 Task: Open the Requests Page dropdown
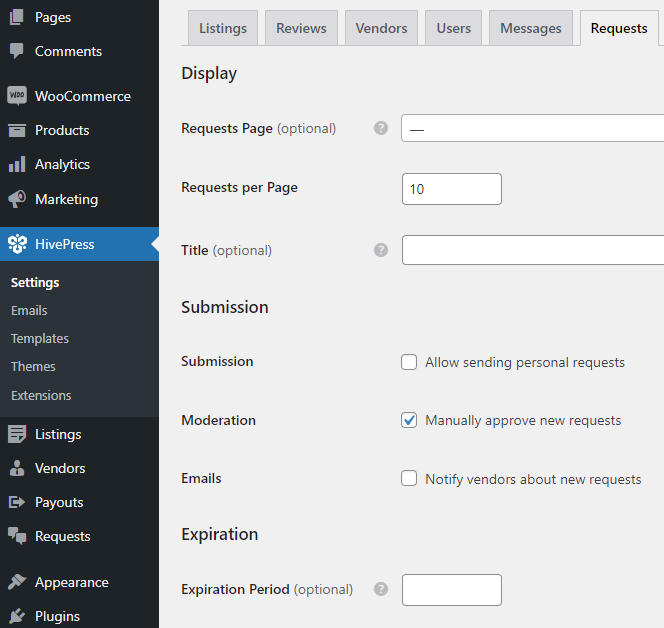pyautogui.click(x=532, y=129)
